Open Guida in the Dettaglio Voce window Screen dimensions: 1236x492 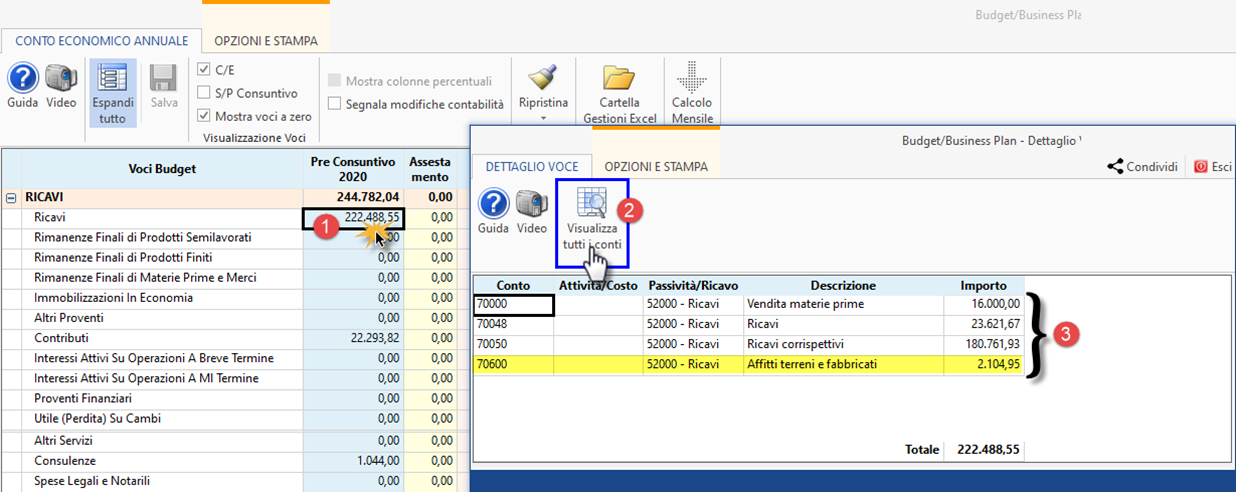pos(494,204)
